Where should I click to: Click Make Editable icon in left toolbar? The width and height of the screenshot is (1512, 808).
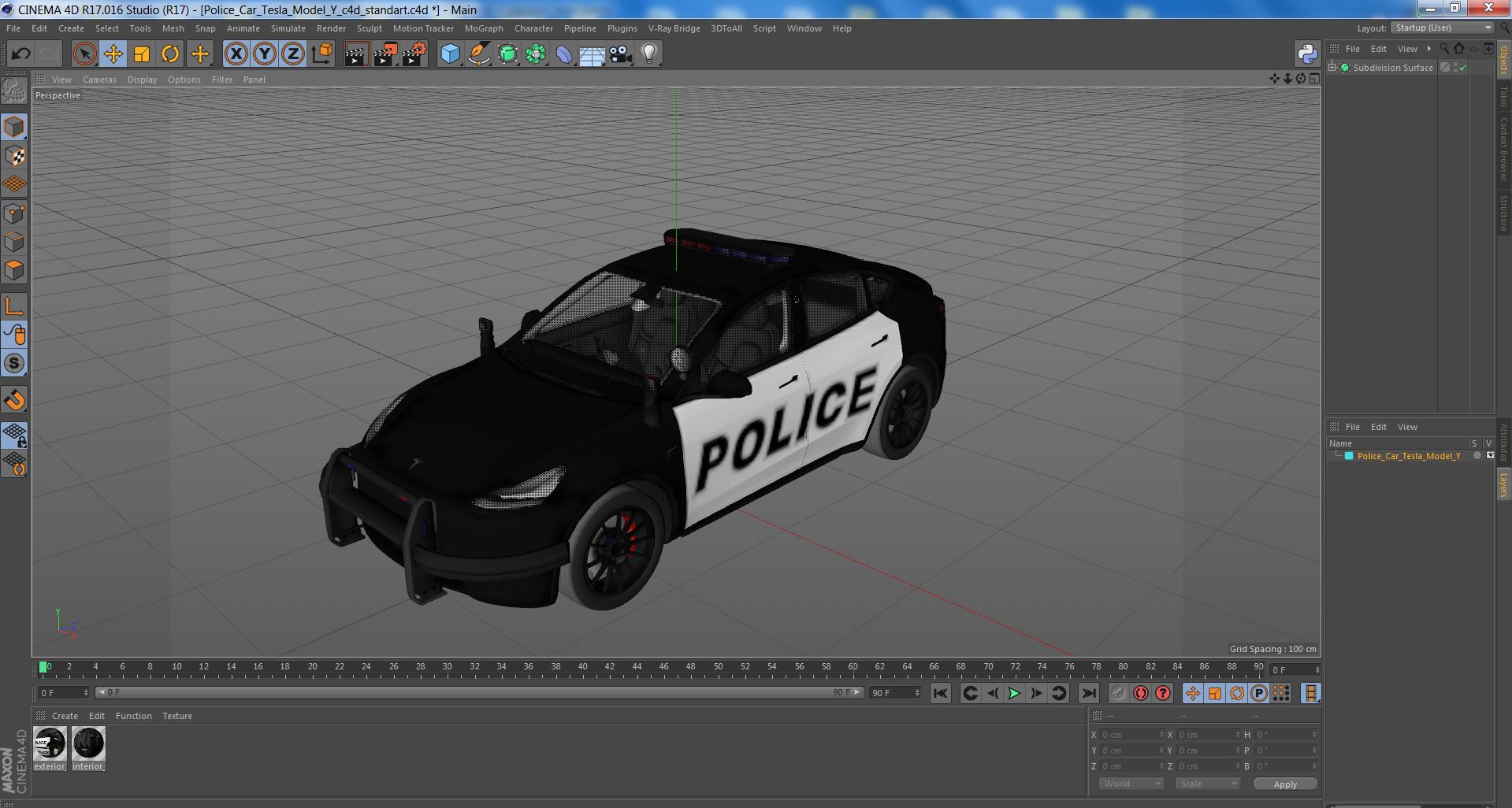(14, 91)
